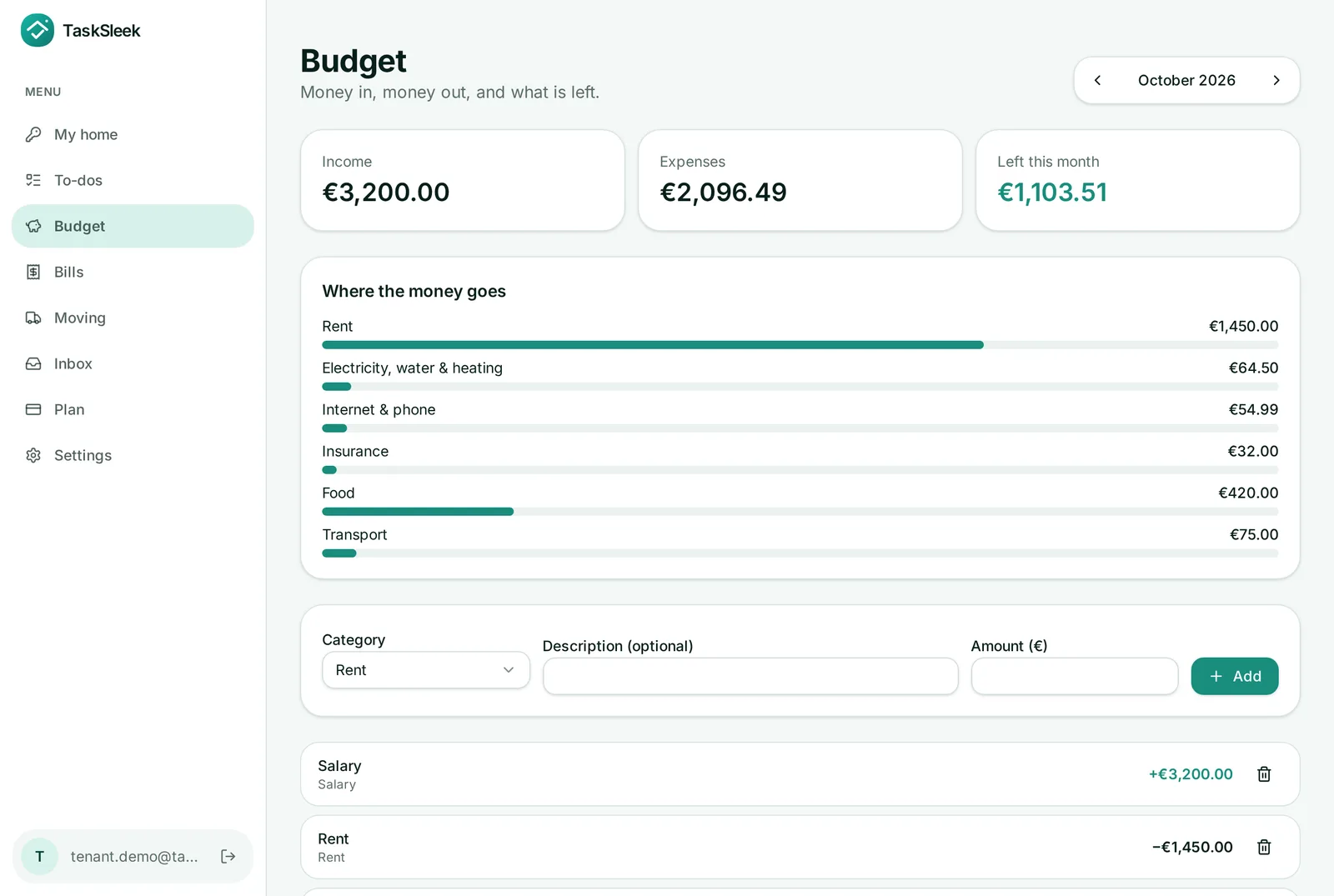Go to previous month with left chevron
The height and width of the screenshot is (896, 1334).
tap(1097, 80)
